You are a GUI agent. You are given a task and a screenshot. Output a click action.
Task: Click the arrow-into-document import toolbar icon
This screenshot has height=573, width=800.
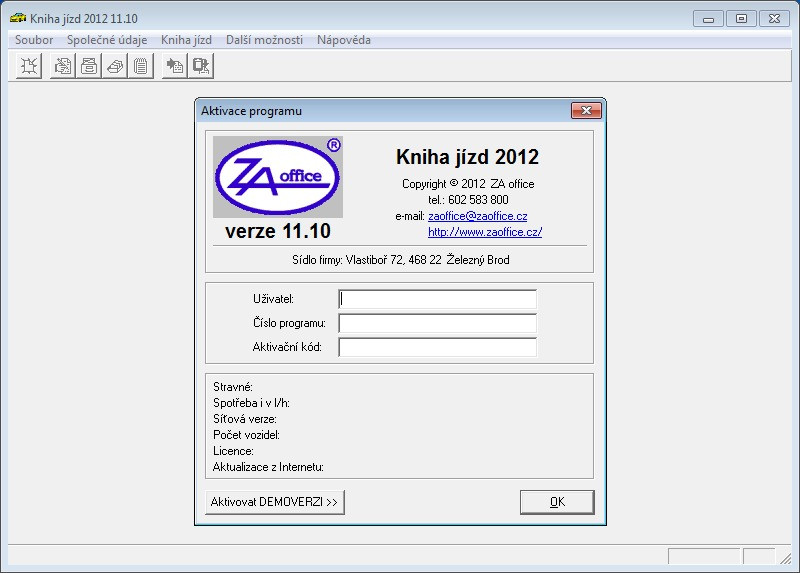point(174,66)
